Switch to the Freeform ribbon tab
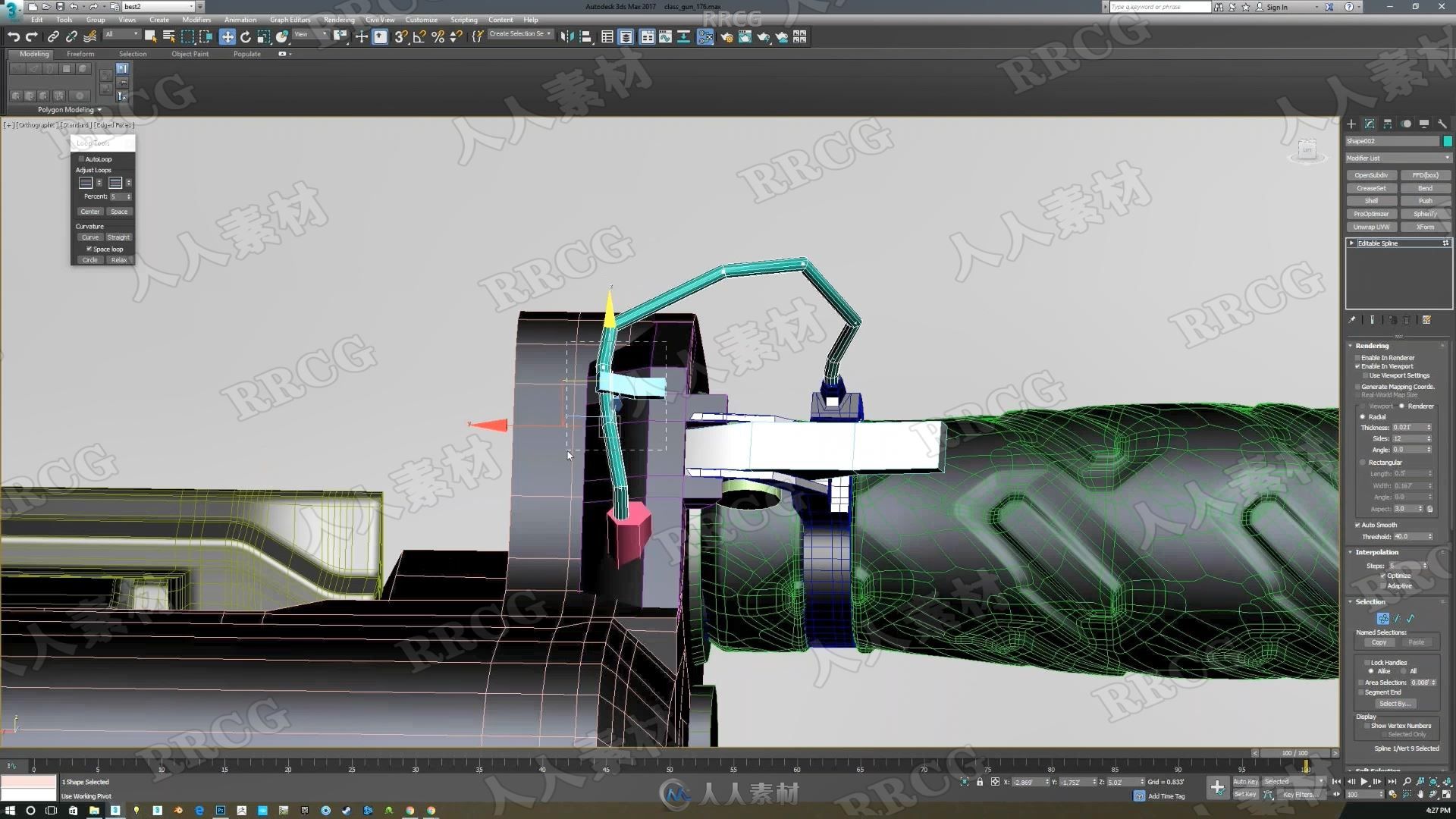The height and width of the screenshot is (819, 1456). coord(80,54)
